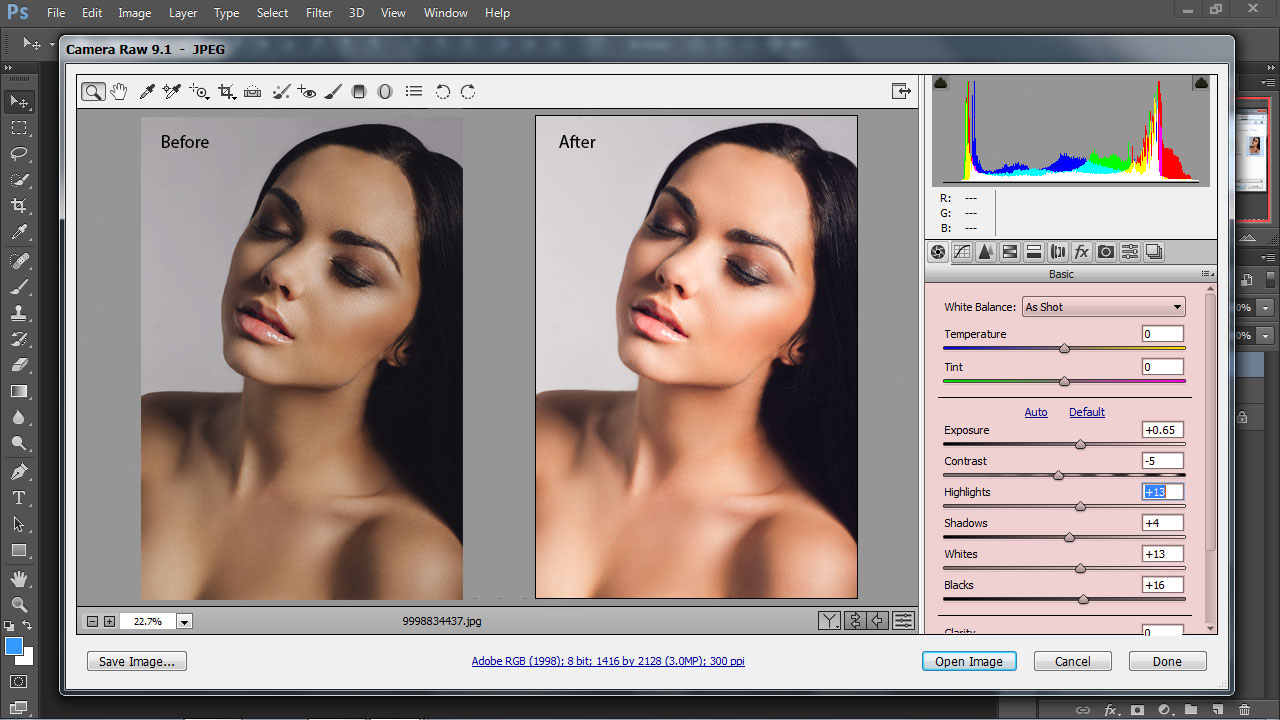Click the Spot Removal tool
1280x720 pixels.
tap(281, 92)
